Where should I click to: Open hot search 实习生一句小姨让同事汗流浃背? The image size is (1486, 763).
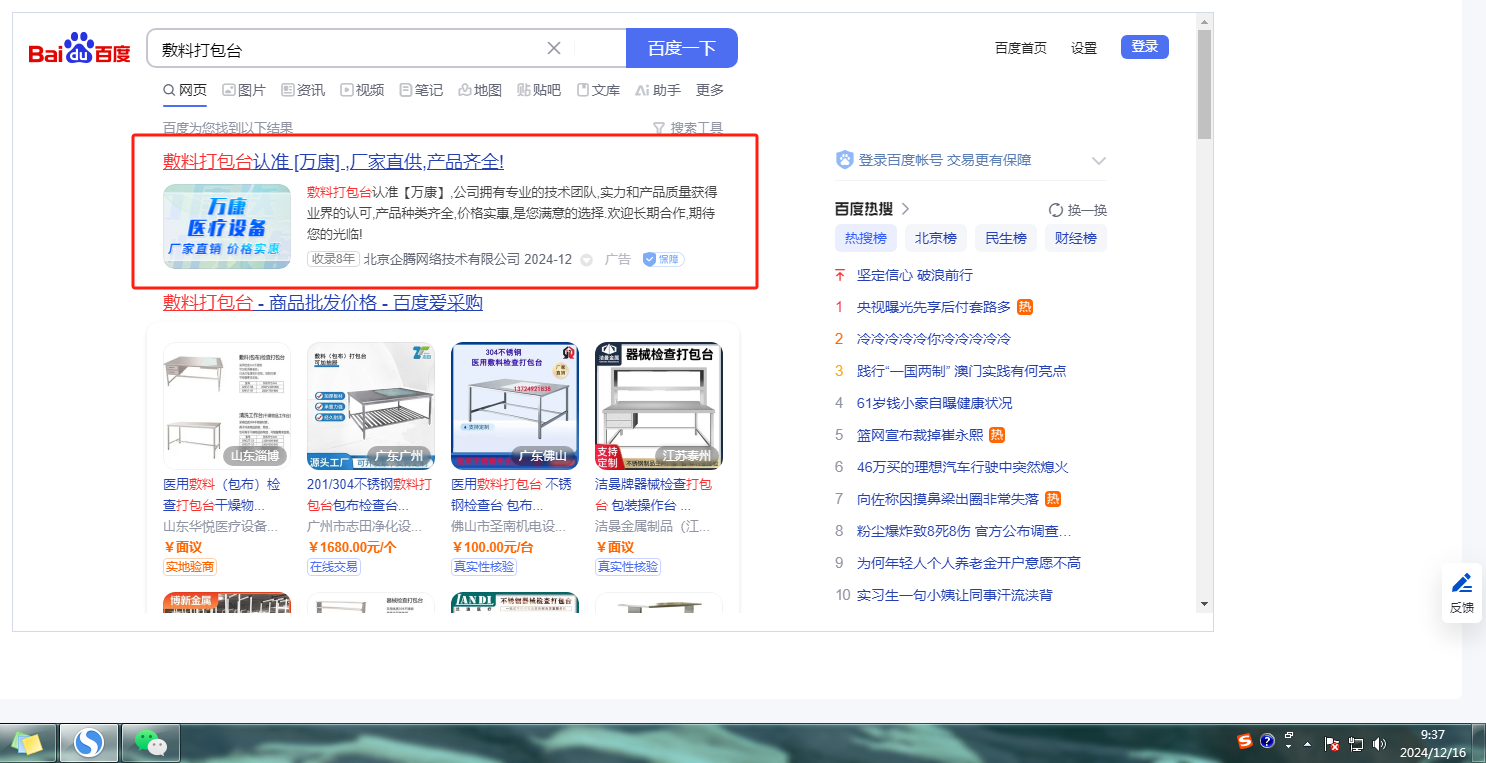click(x=955, y=595)
